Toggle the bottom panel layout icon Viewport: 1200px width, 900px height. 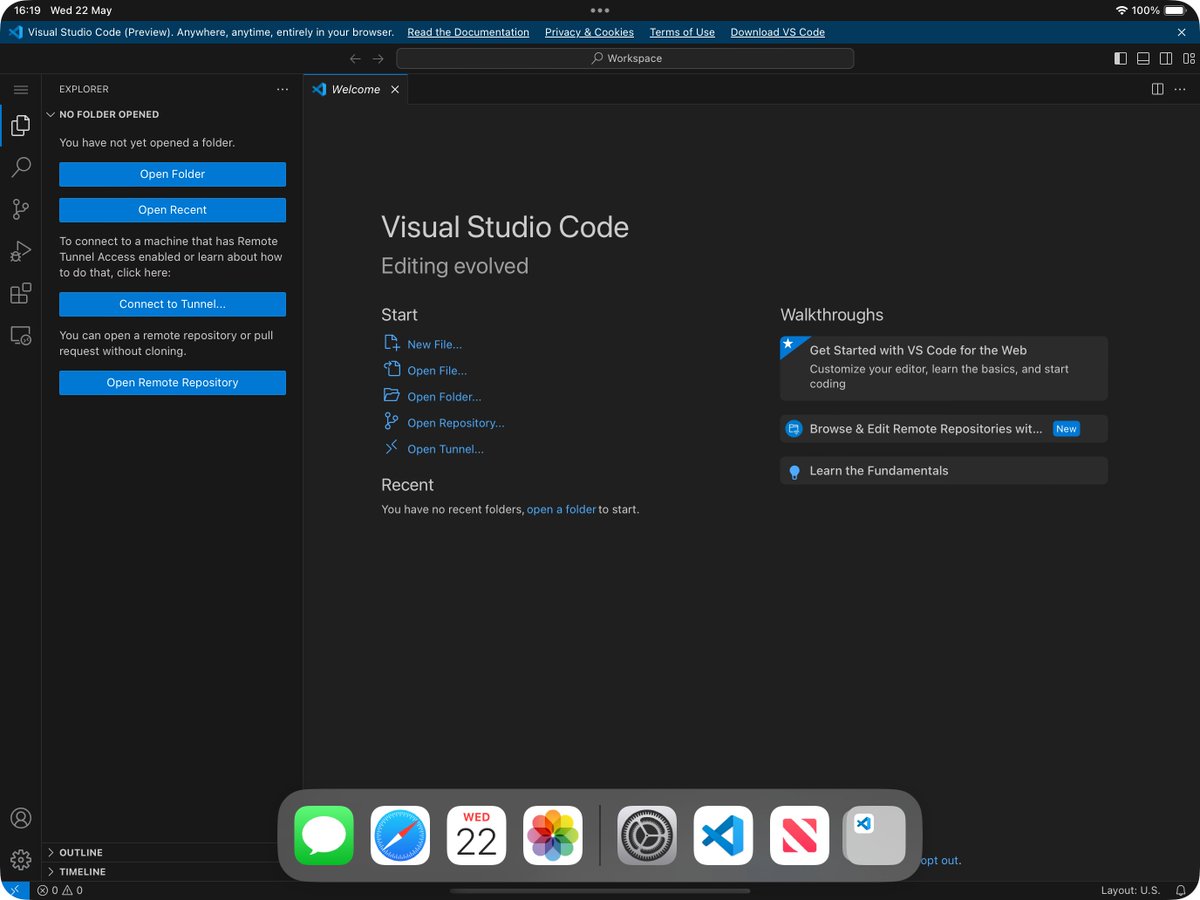point(1143,58)
